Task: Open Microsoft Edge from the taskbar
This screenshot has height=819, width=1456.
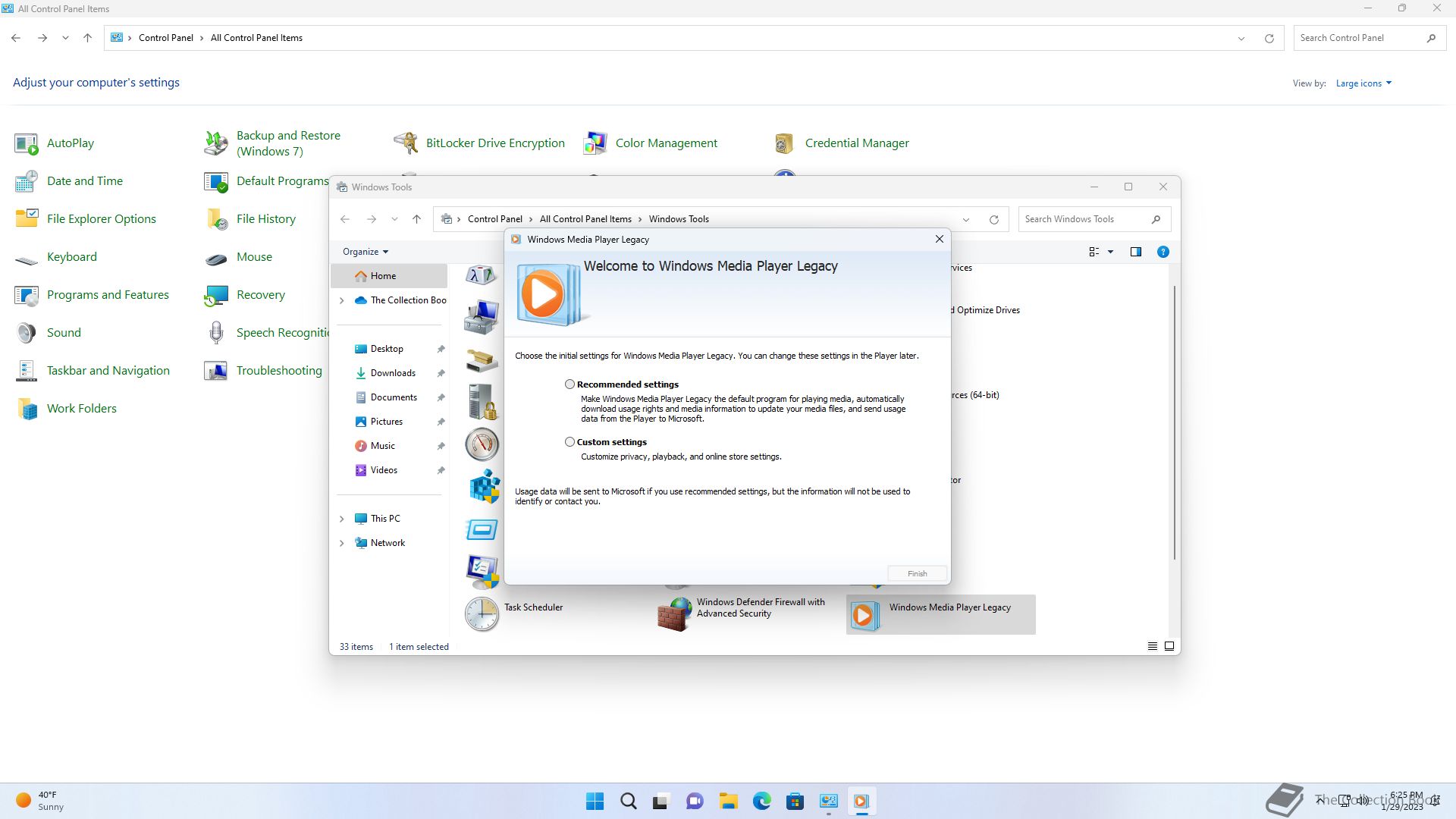Action: point(761,801)
